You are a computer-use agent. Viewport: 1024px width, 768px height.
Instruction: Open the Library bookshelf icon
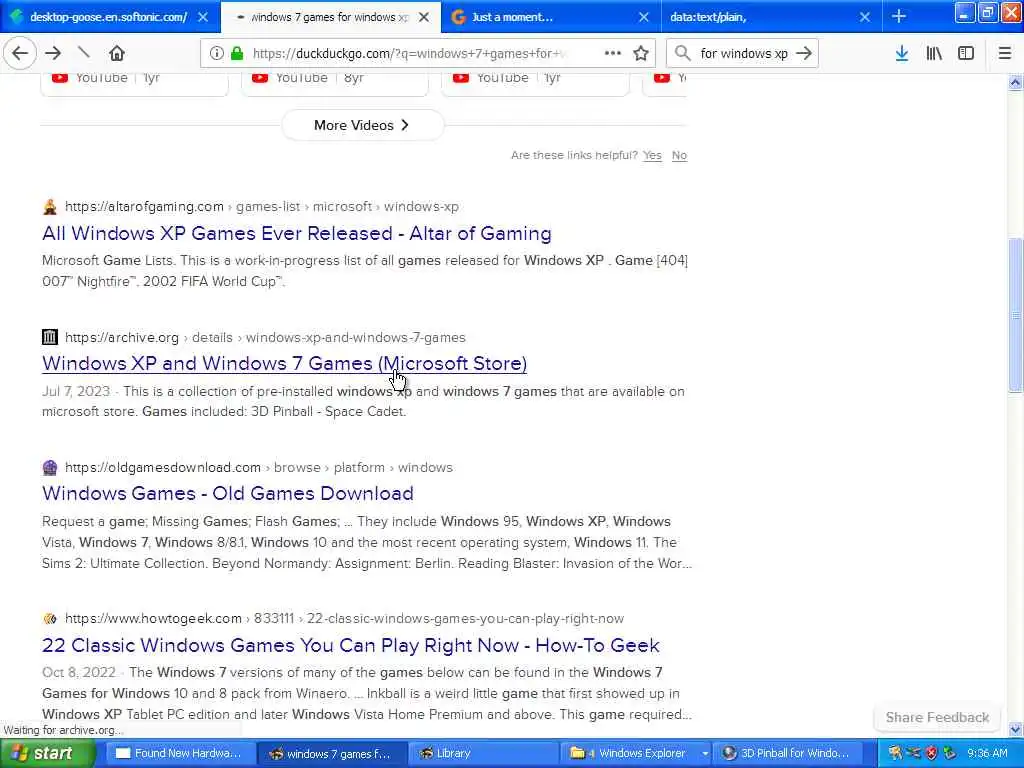[x=934, y=54]
